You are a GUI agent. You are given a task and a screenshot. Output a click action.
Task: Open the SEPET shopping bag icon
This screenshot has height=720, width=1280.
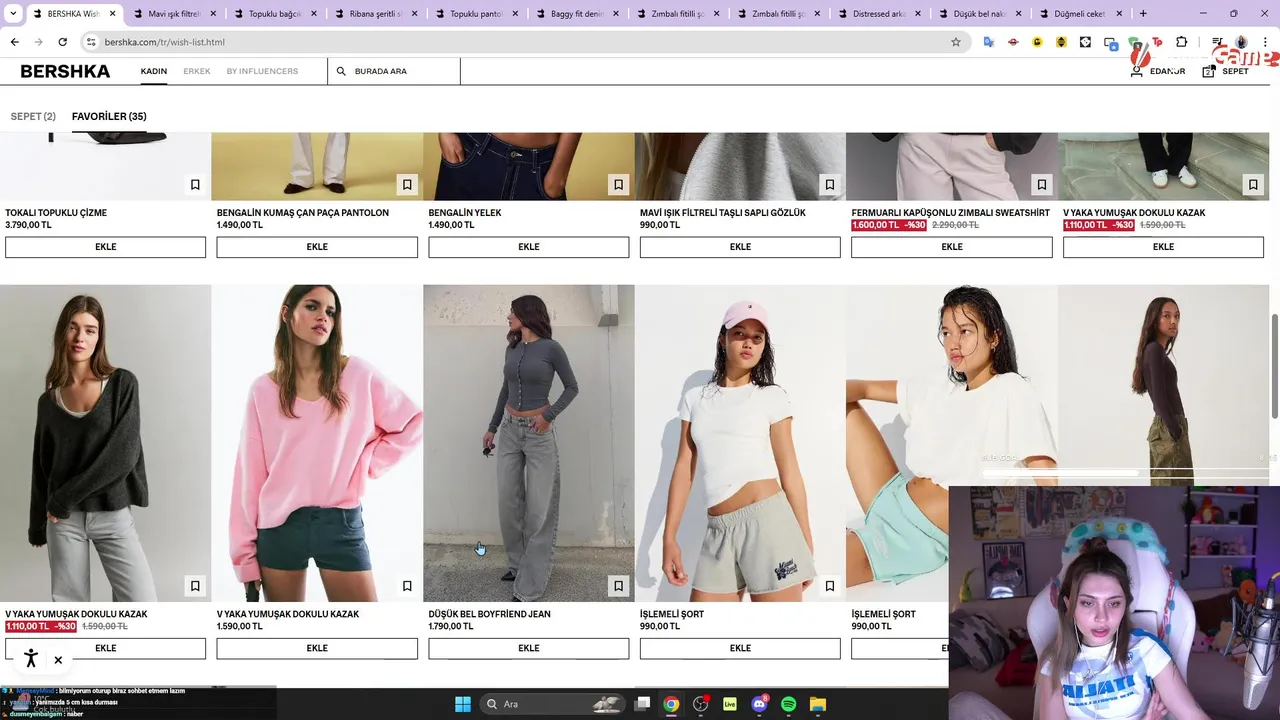1208,71
